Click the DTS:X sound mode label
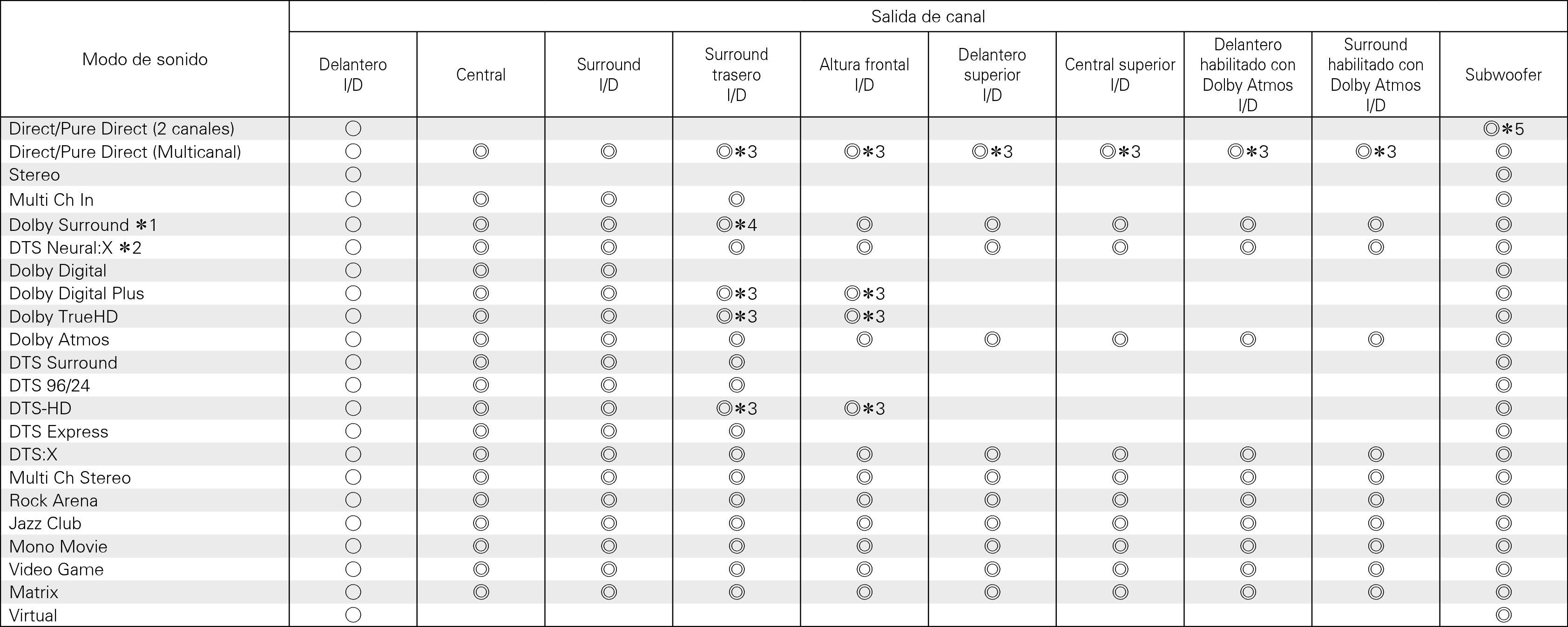 pyautogui.click(x=34, y=455)
